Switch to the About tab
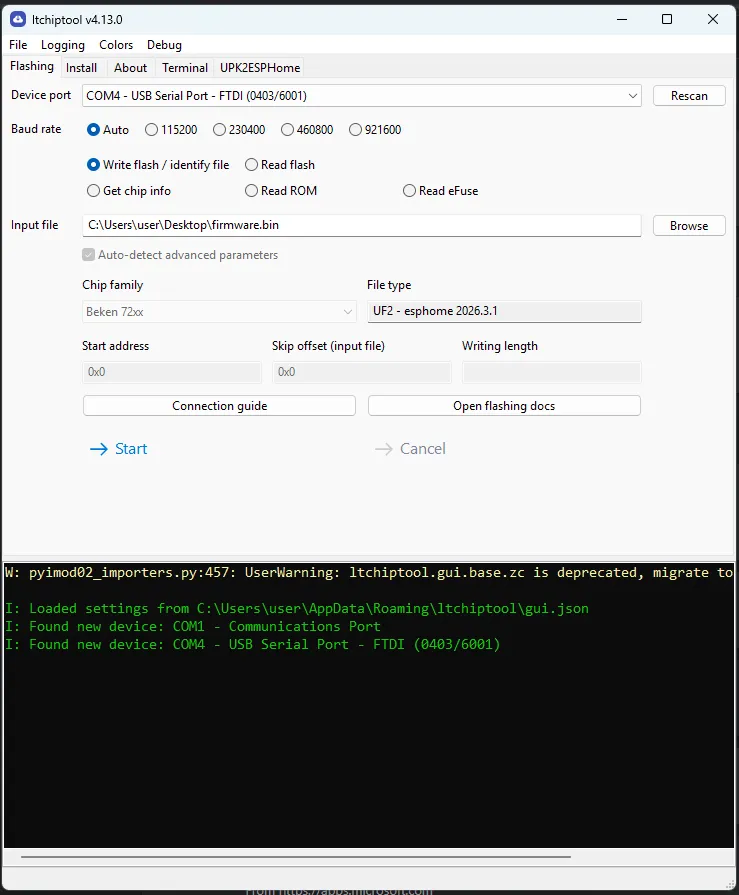 (x=131, y=68)
